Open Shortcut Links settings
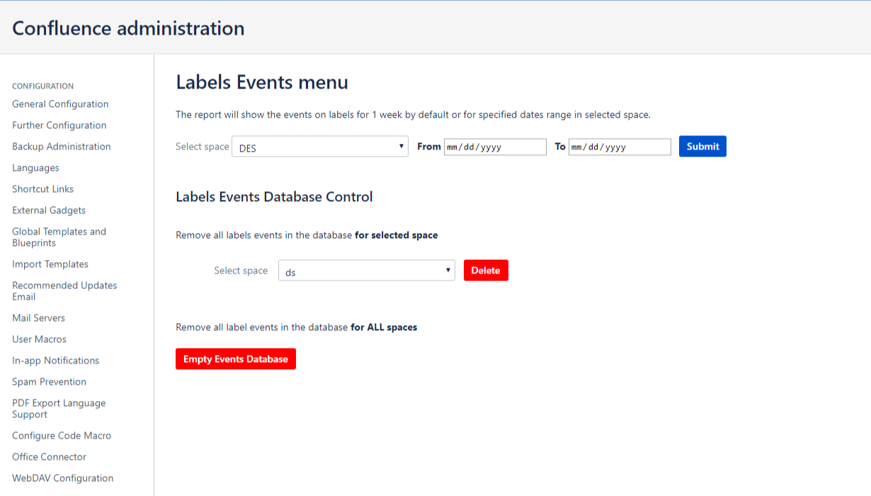This screenshot has height=496, width=871. 43,189
